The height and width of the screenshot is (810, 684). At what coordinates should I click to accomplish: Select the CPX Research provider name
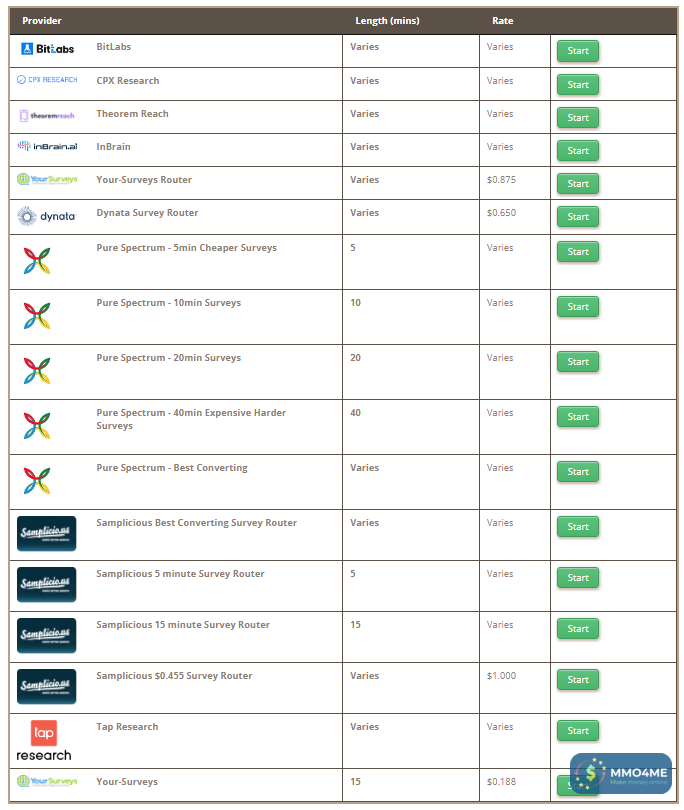(x=128, y=81)
